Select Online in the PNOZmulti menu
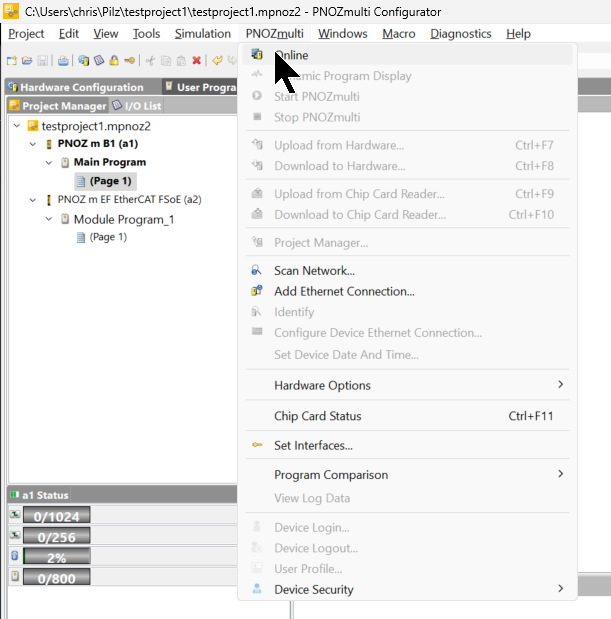This screenshot has height=619, width=611. click(407, 55)
